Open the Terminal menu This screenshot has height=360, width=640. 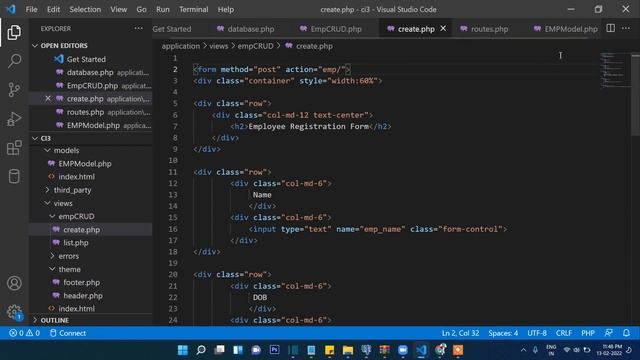[x=193, y=9]
